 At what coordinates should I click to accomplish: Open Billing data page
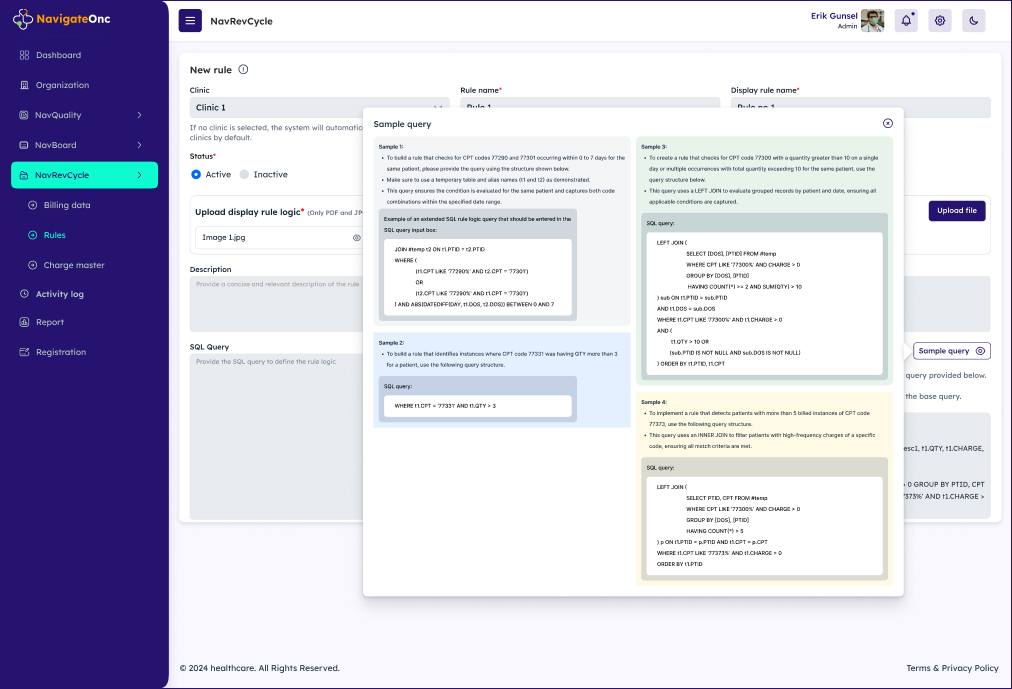click(x=67, y=205)
